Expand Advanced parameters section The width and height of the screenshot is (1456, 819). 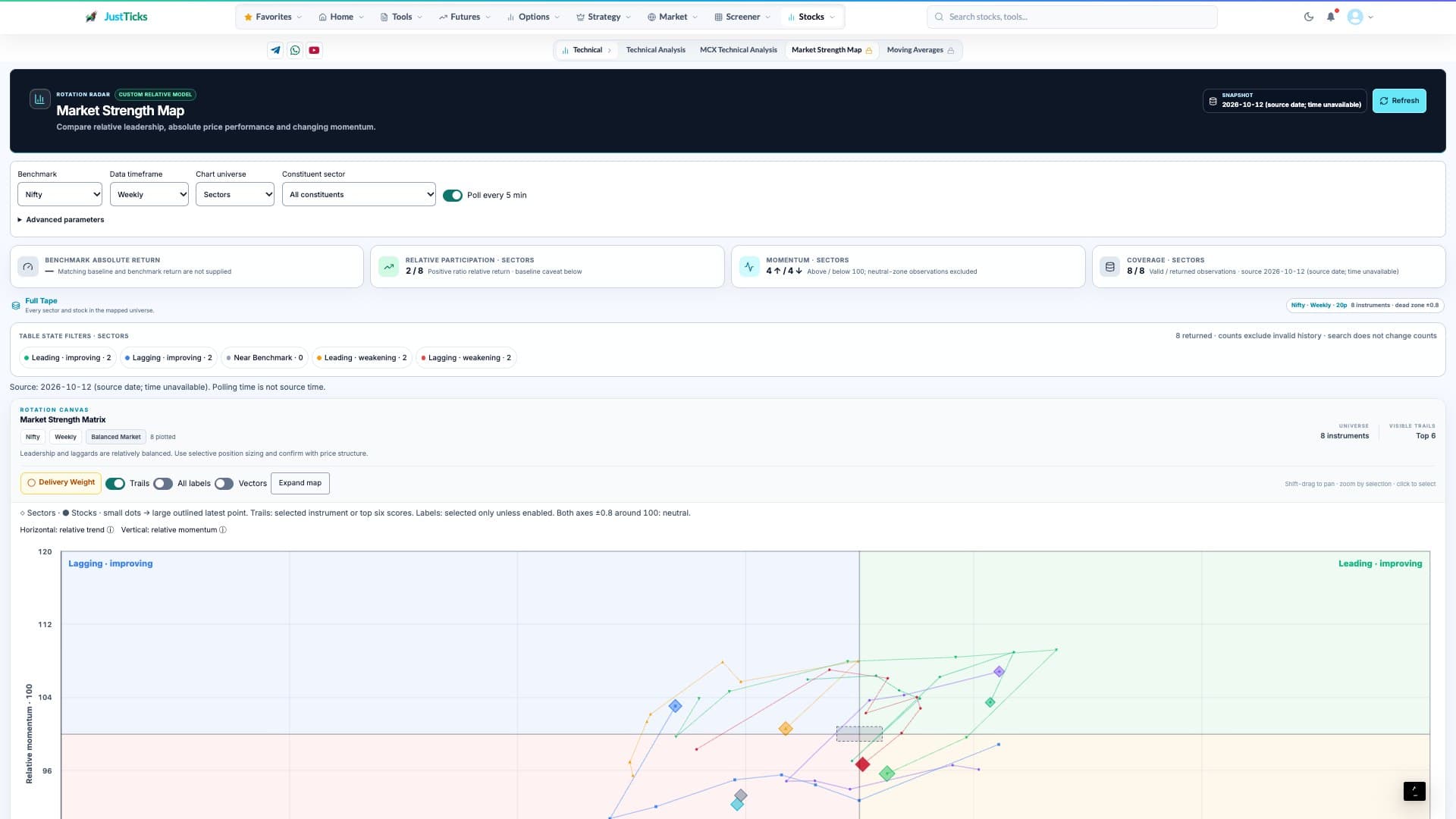61,220
